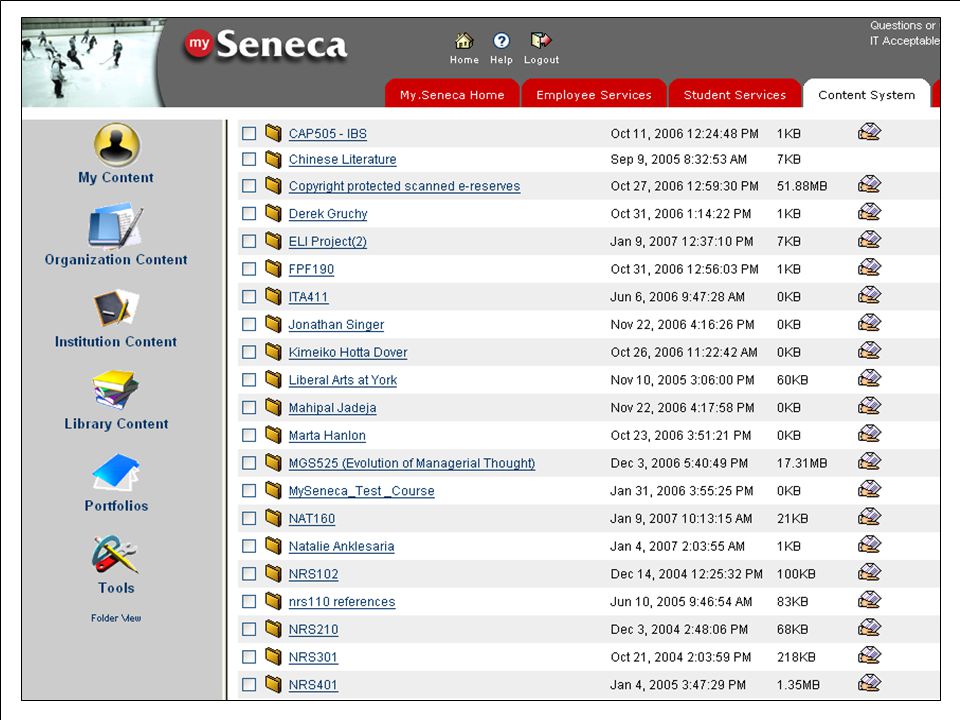Image resolution: width=960 pixels, height=720 pixels.
Task: Check the CAP505 - IBS checkbox
Action: [249, 133]
